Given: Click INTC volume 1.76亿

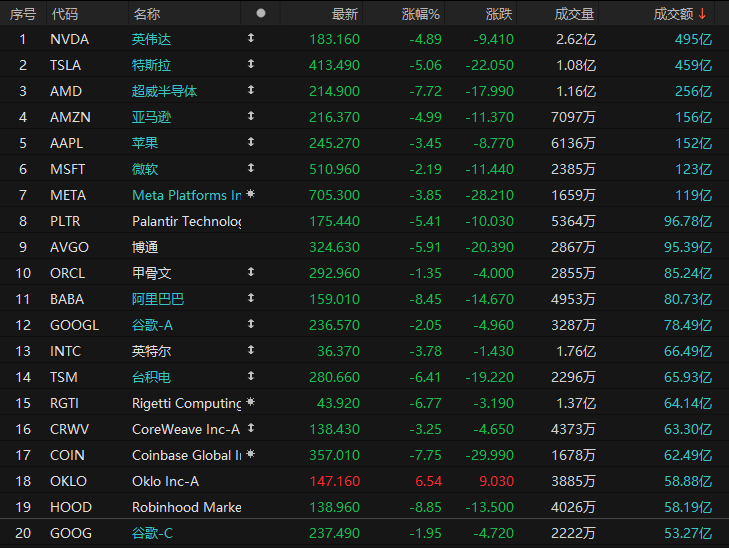Looking at the screenshot, I should [576, 351].
